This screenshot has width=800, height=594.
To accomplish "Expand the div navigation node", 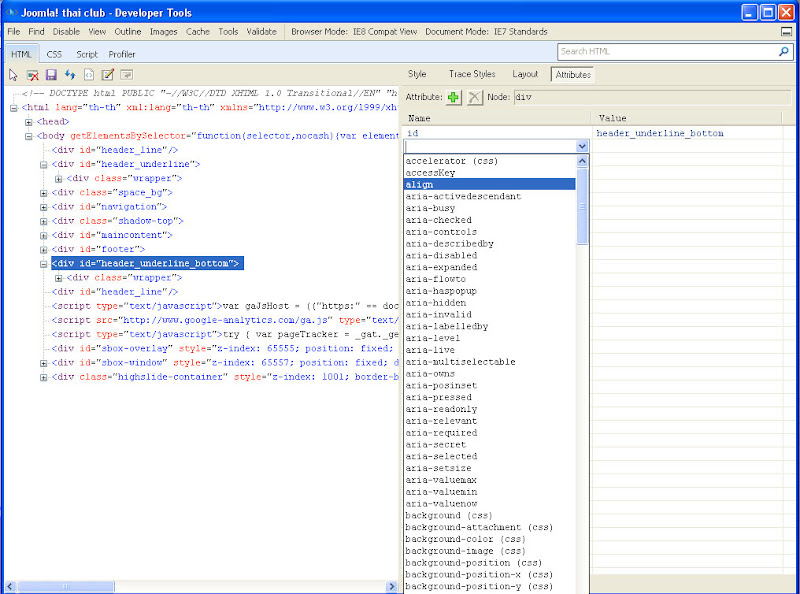I will [x=43, y=207].
